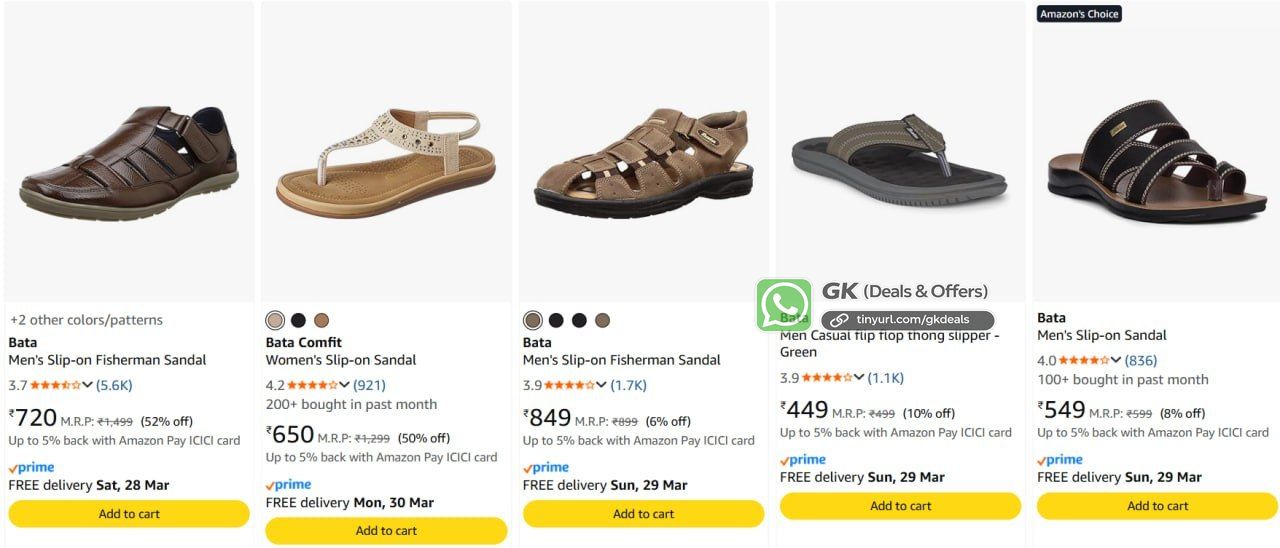Image resolution: width=1280 pixels, height=548 pixels.
Task: Click the green WhatsApp icon
Action: point(784,304)
